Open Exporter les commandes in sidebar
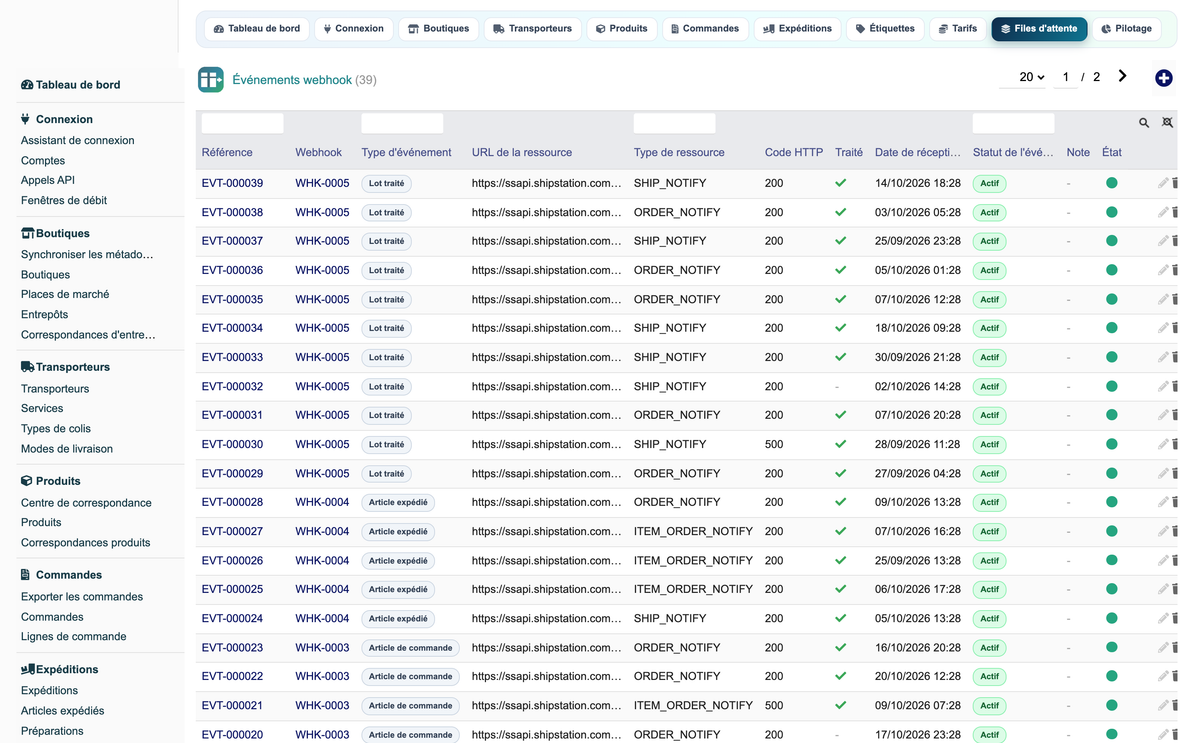The image size is (1200, 743). 82,597
